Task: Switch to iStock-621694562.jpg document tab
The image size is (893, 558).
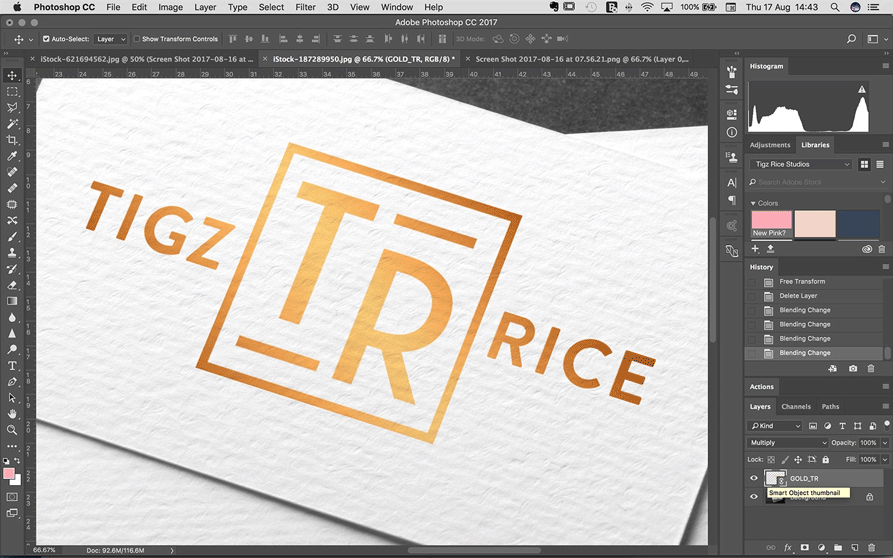Action: 146,59
